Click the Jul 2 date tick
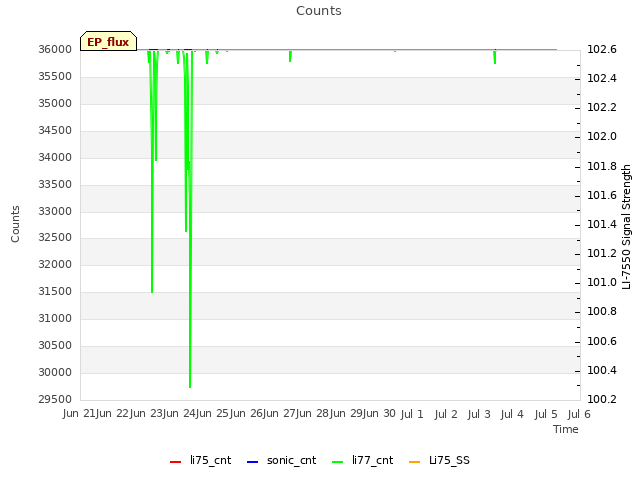640x480 pixels. [446, 414]
